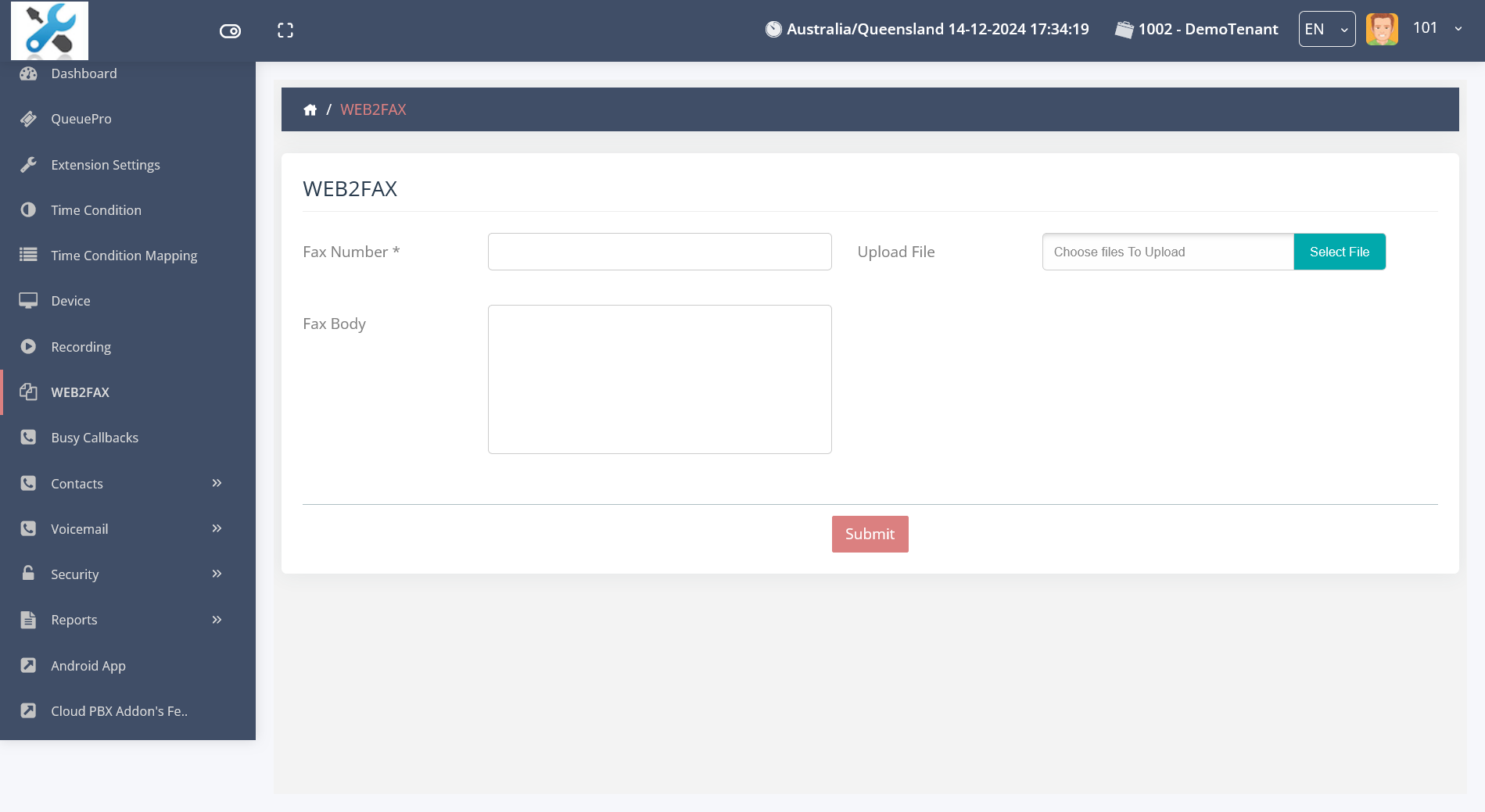Image resolution: width=1485 pixels, height=812 pixels.
Task: Click the fullscreen icon in top bar
Action: (285, 30)
